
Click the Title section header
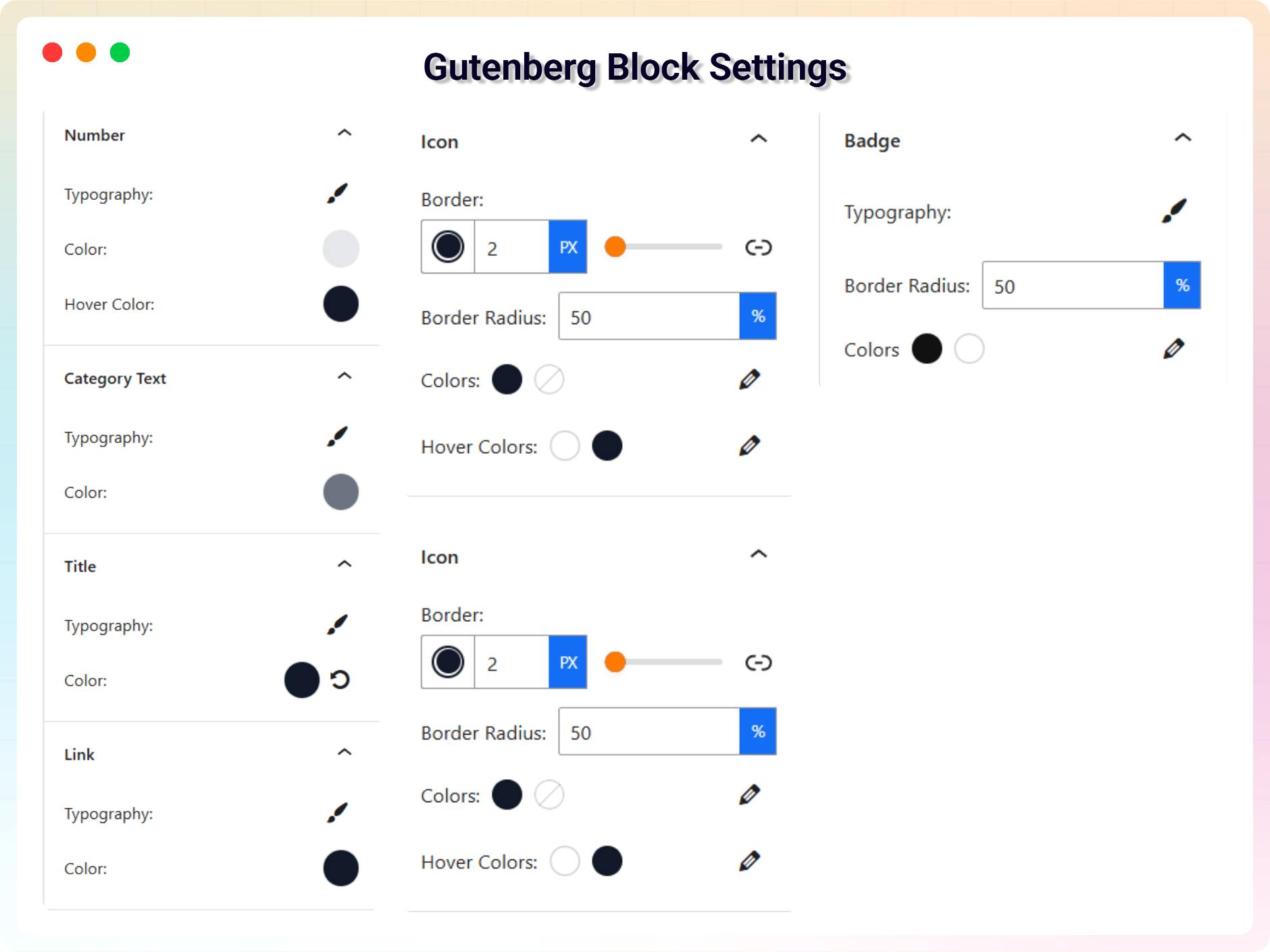(x=80, y=566)
